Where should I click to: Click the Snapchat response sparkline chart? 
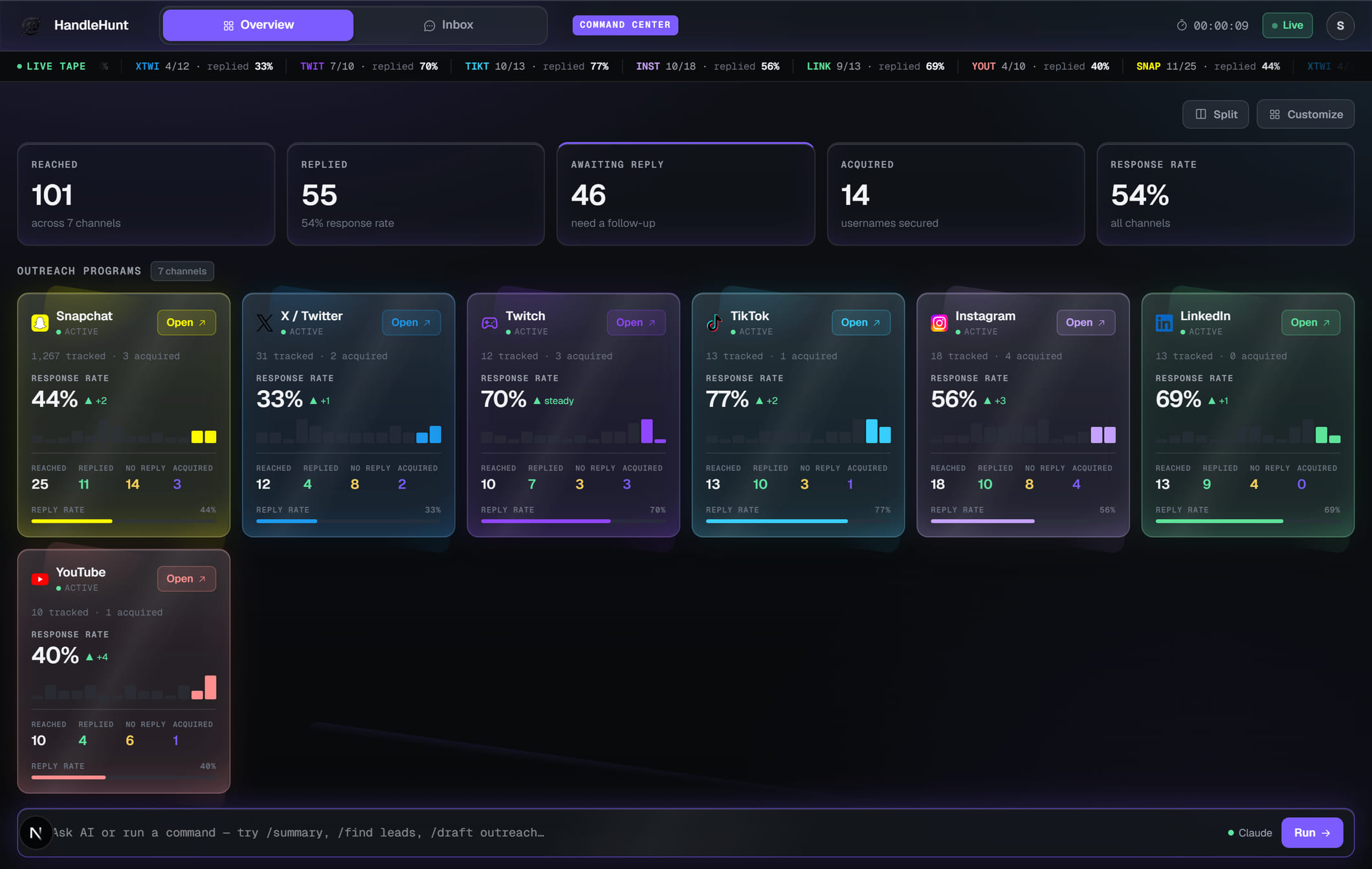coord(124,431)
